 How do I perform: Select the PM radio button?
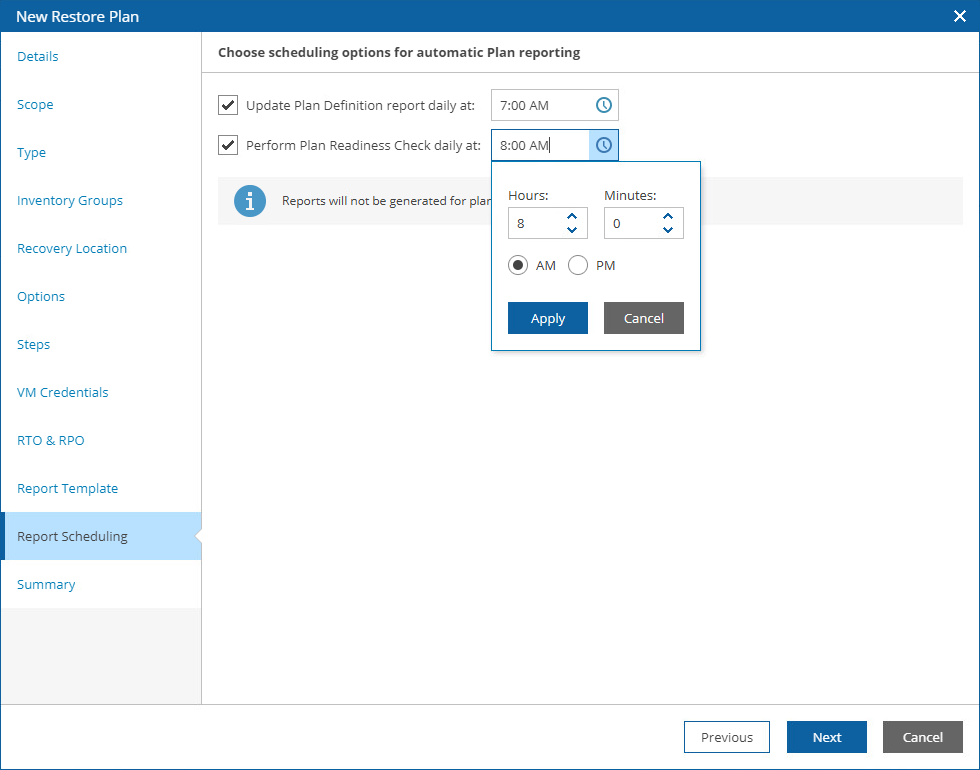click(578, 265)
